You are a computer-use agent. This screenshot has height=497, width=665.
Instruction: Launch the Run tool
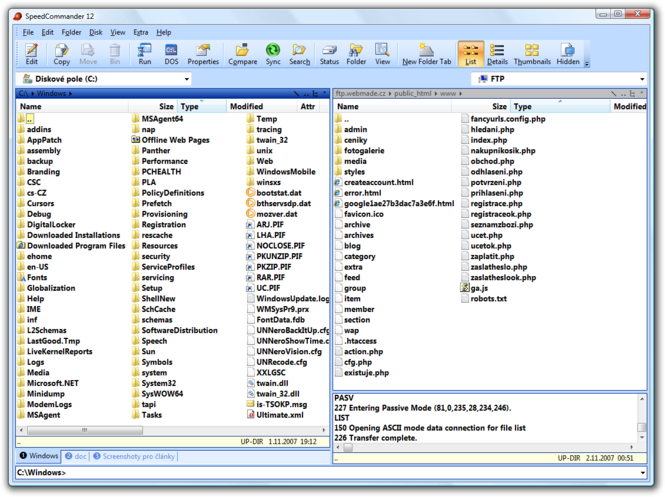[x=145, y=54]
